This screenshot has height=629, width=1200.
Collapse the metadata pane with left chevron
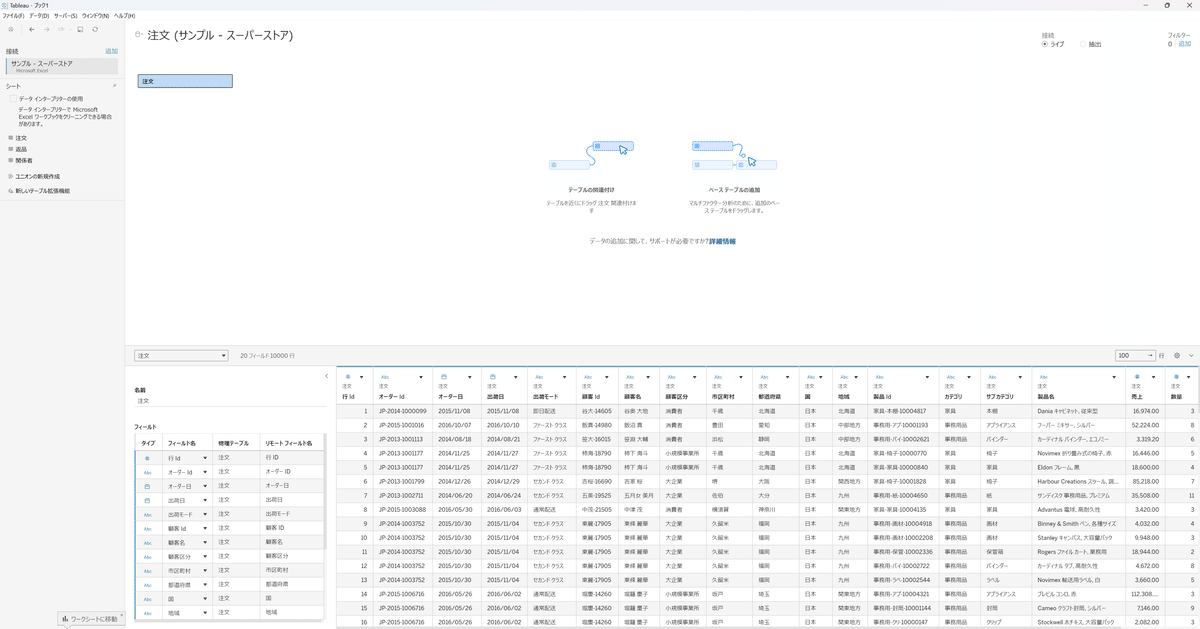(x=327, y=376)
